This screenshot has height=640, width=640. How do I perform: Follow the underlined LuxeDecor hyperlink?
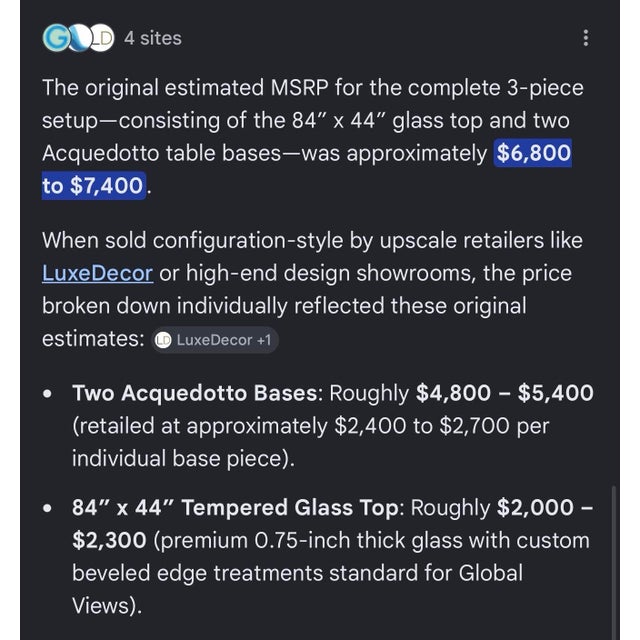tap(98, 273)
